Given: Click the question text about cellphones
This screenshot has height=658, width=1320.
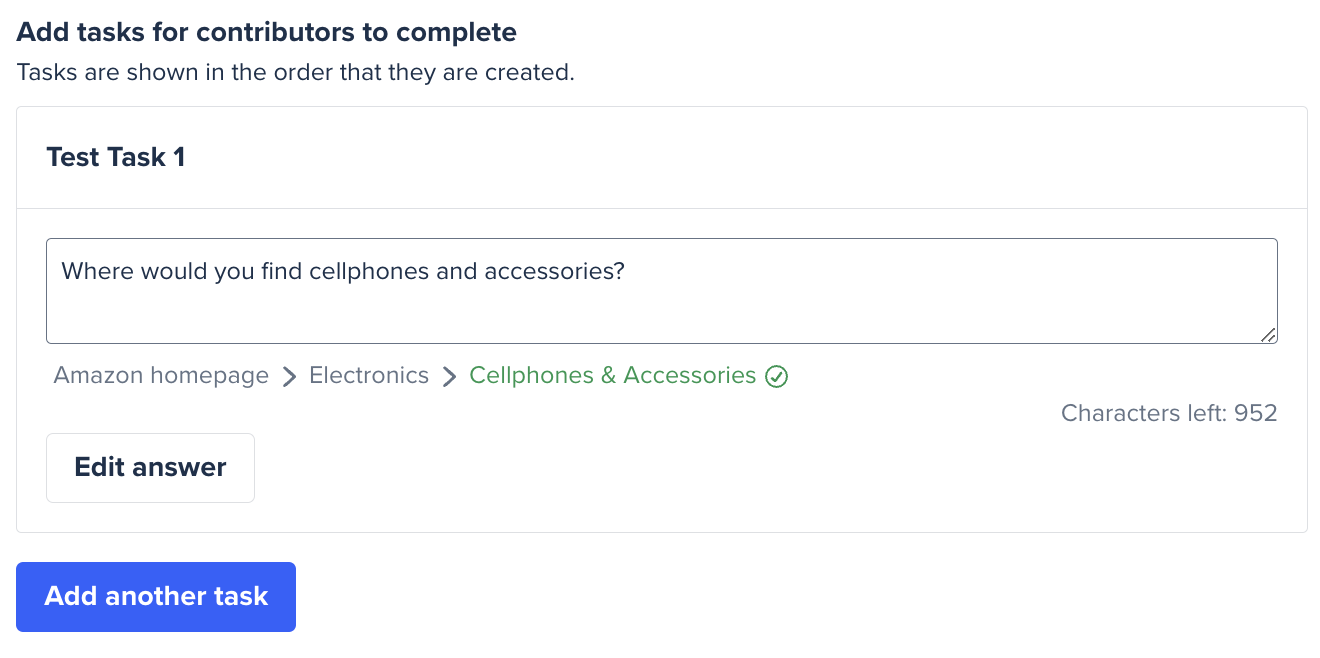Looking at the screenshot, I should [343, 271].
